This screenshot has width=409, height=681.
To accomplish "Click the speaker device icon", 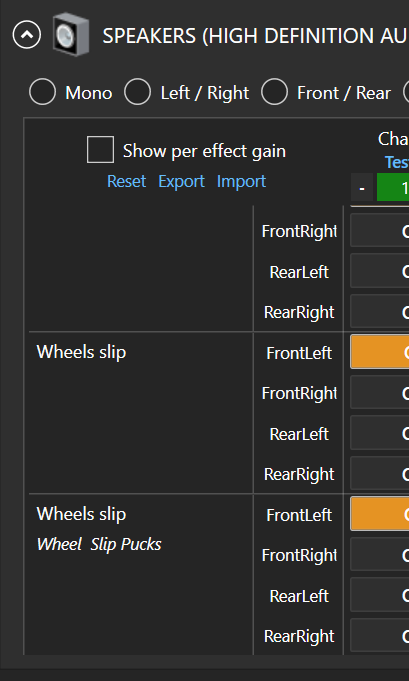I will click(71, 35).
